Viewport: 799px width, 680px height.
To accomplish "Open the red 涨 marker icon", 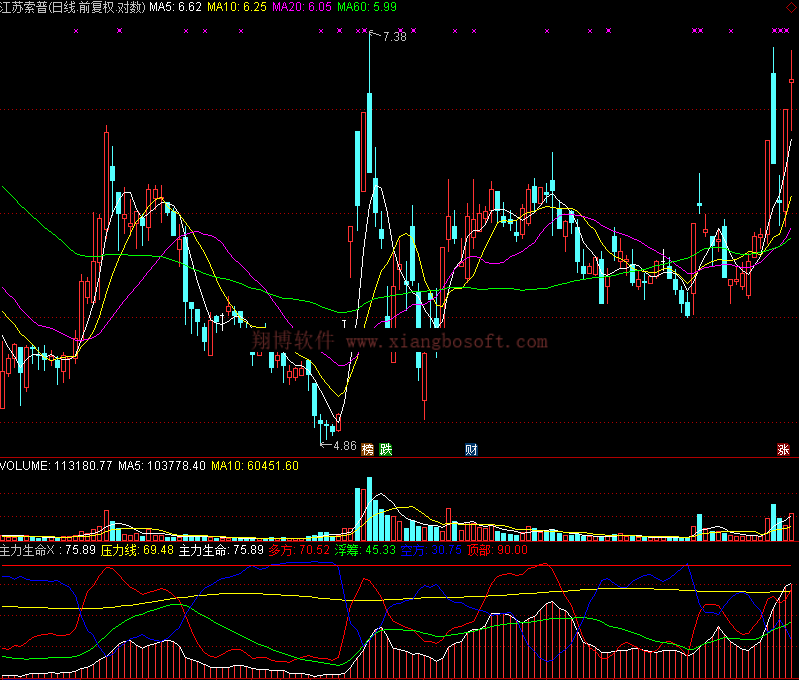I will coord(783,450).
